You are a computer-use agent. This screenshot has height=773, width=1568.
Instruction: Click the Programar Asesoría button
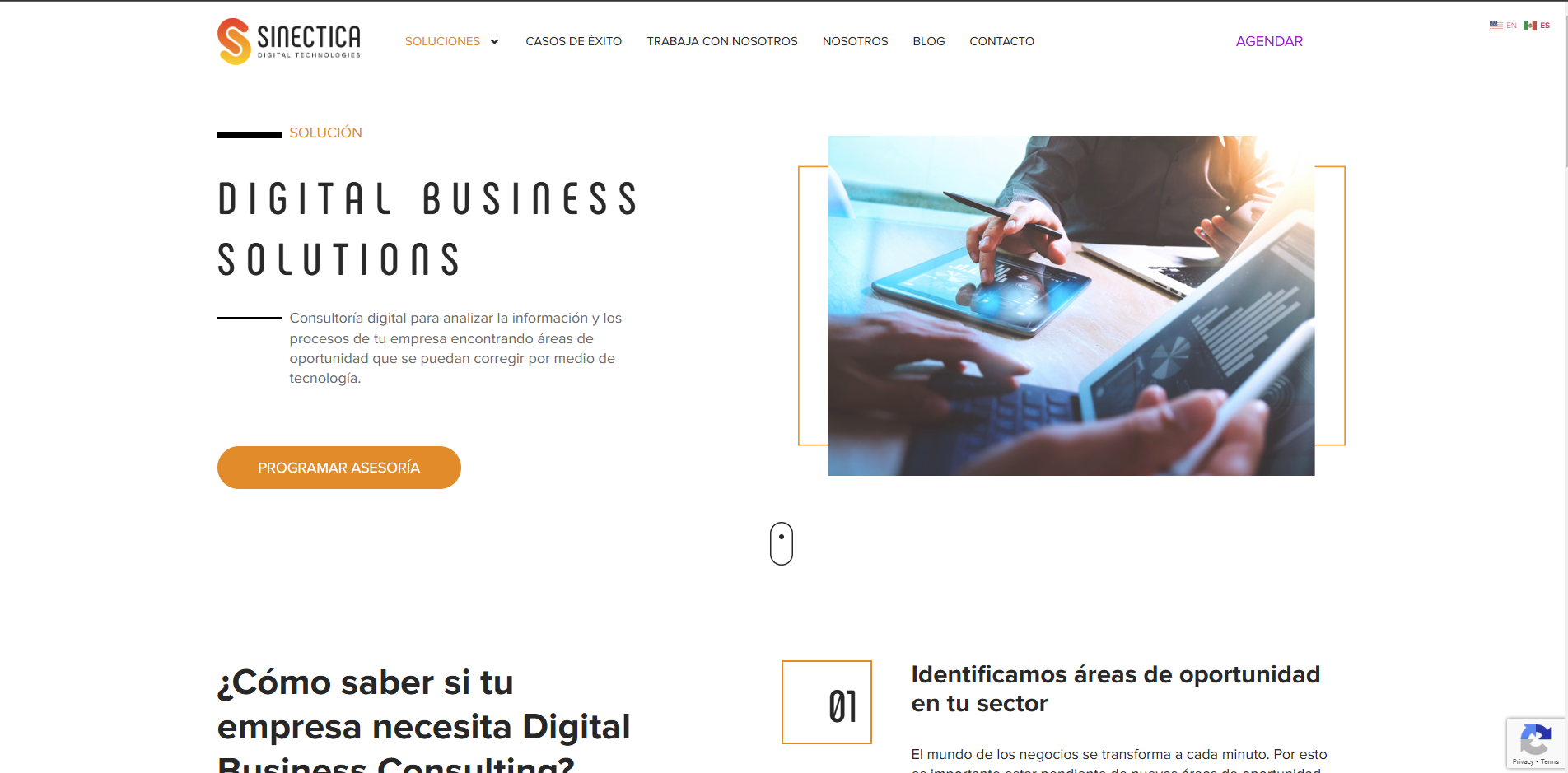click(x=339, y=468)
